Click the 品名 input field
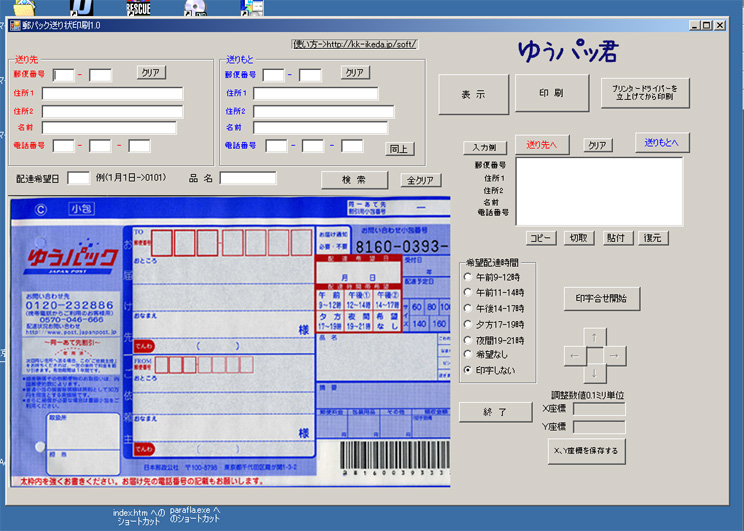Screen dimensions: 744x531 coord(248,178)
